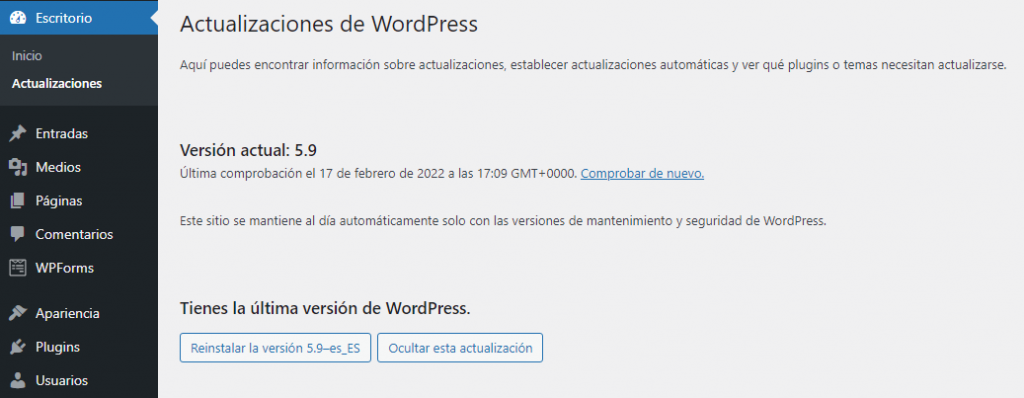Open the WPForms menu label
1024x398 pixels.
click(x=65, y=268)
